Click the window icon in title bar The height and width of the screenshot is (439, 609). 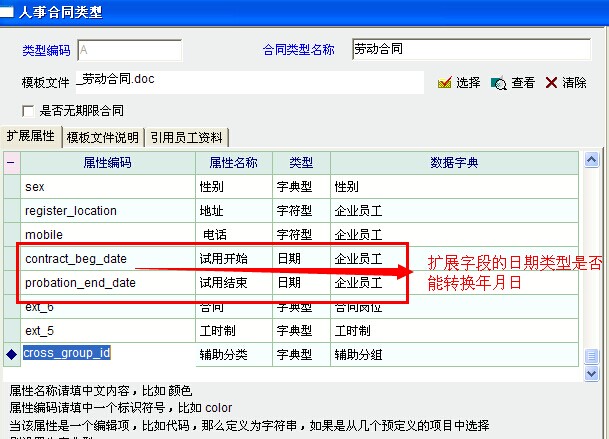tap(9, 11)
